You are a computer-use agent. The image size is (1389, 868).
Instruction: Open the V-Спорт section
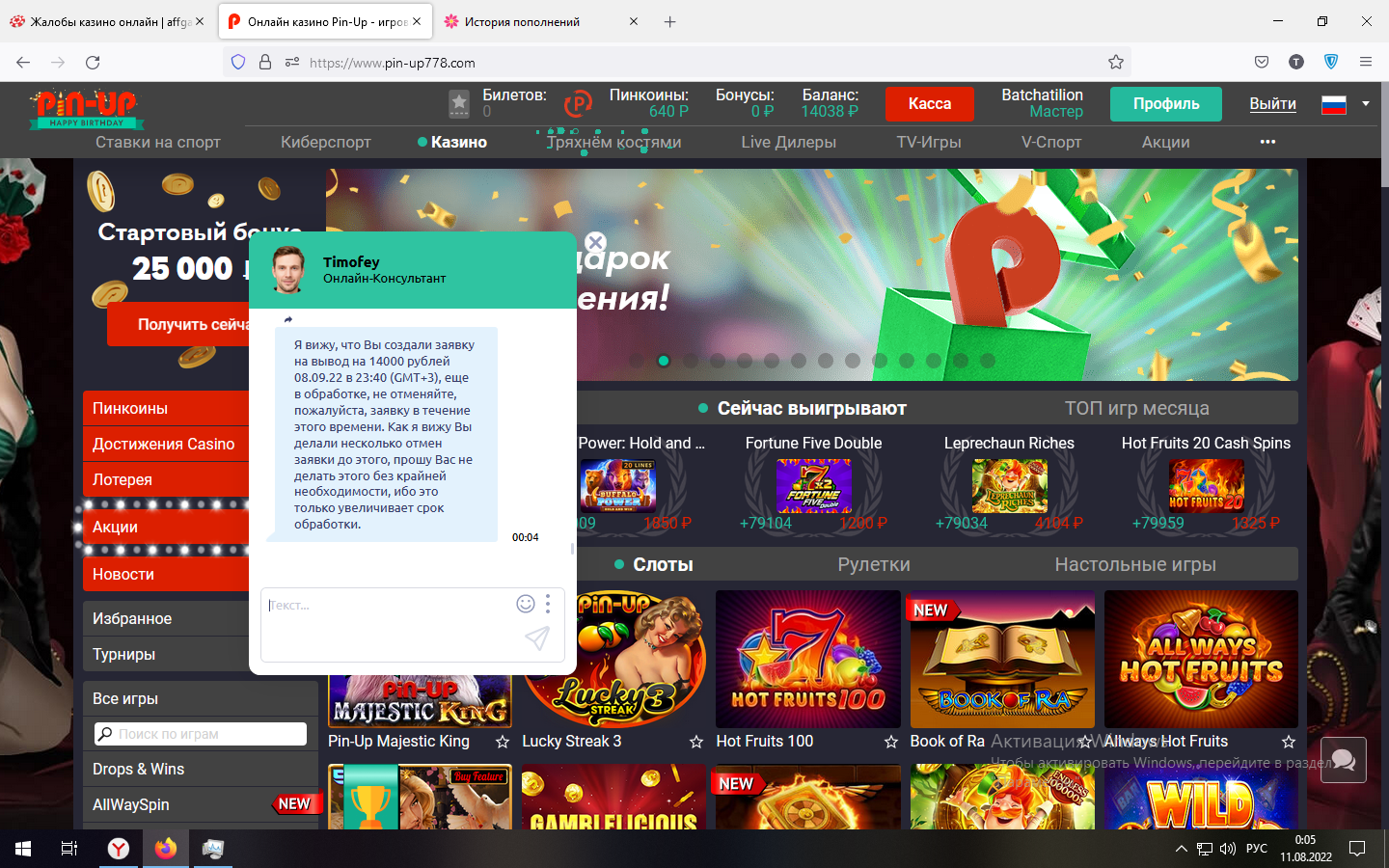[1051, 142]
